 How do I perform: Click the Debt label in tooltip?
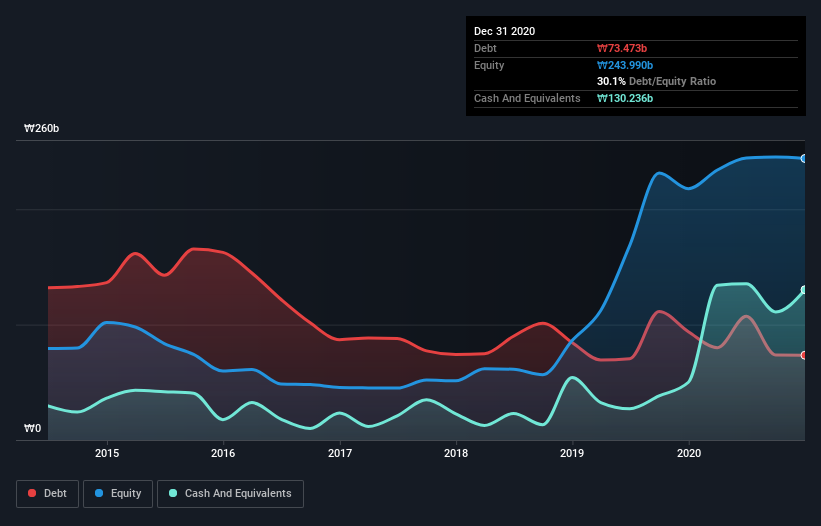(x=485, y=49)
